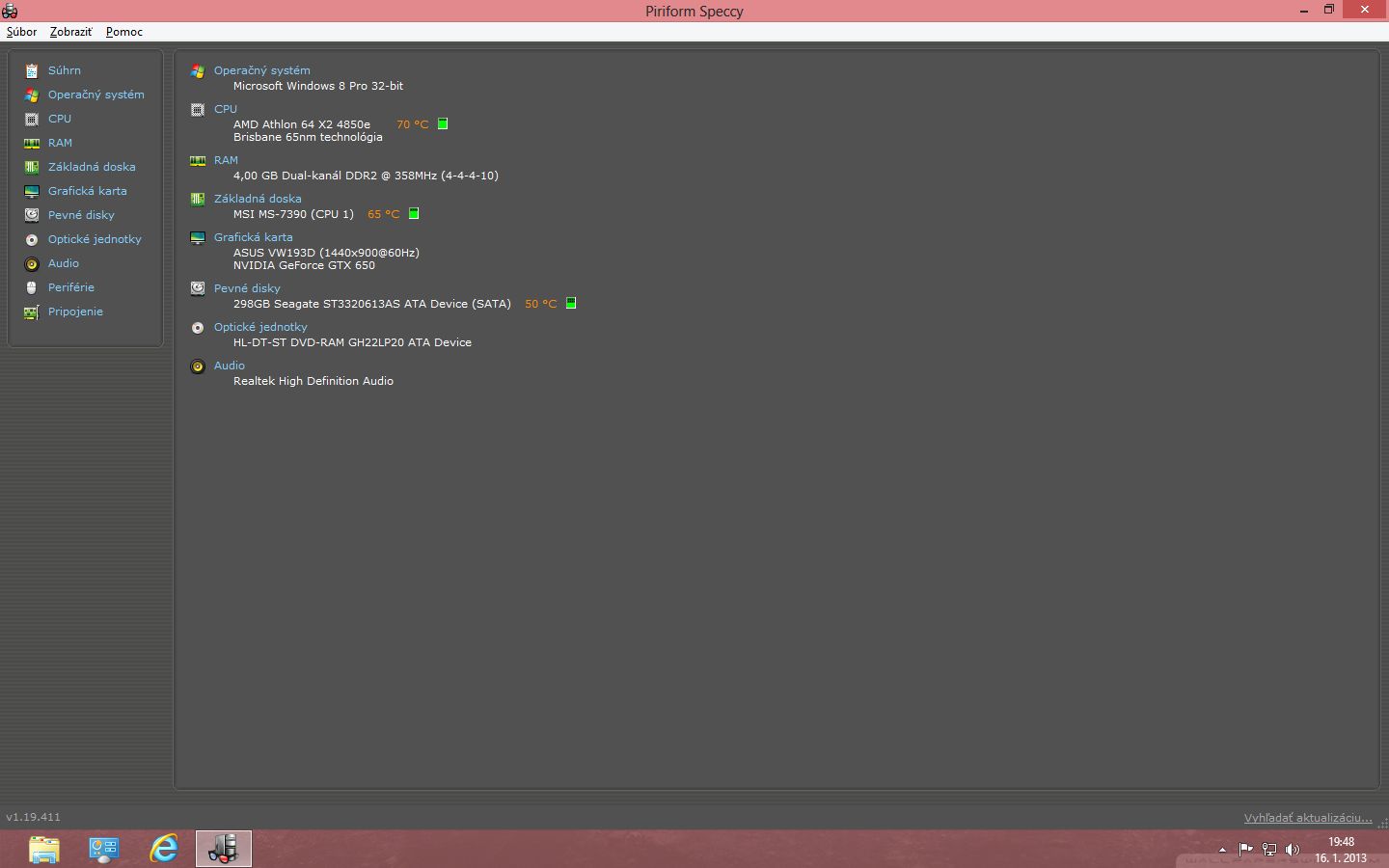The image size is (1389, 868).
Task: Select Operačný systém in the sidebar
Action: 96,95
